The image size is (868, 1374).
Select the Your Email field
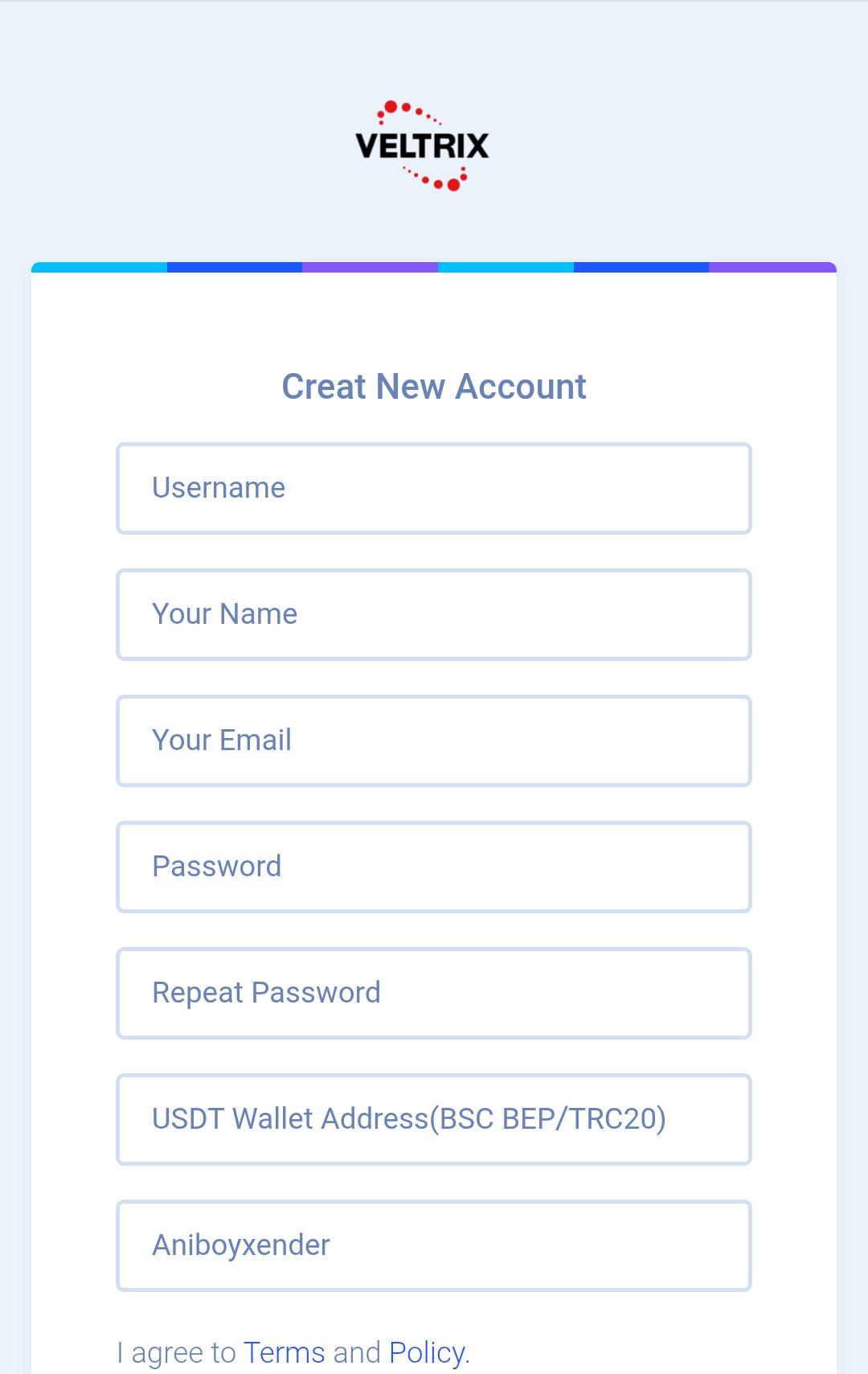[x=434, y=740]
